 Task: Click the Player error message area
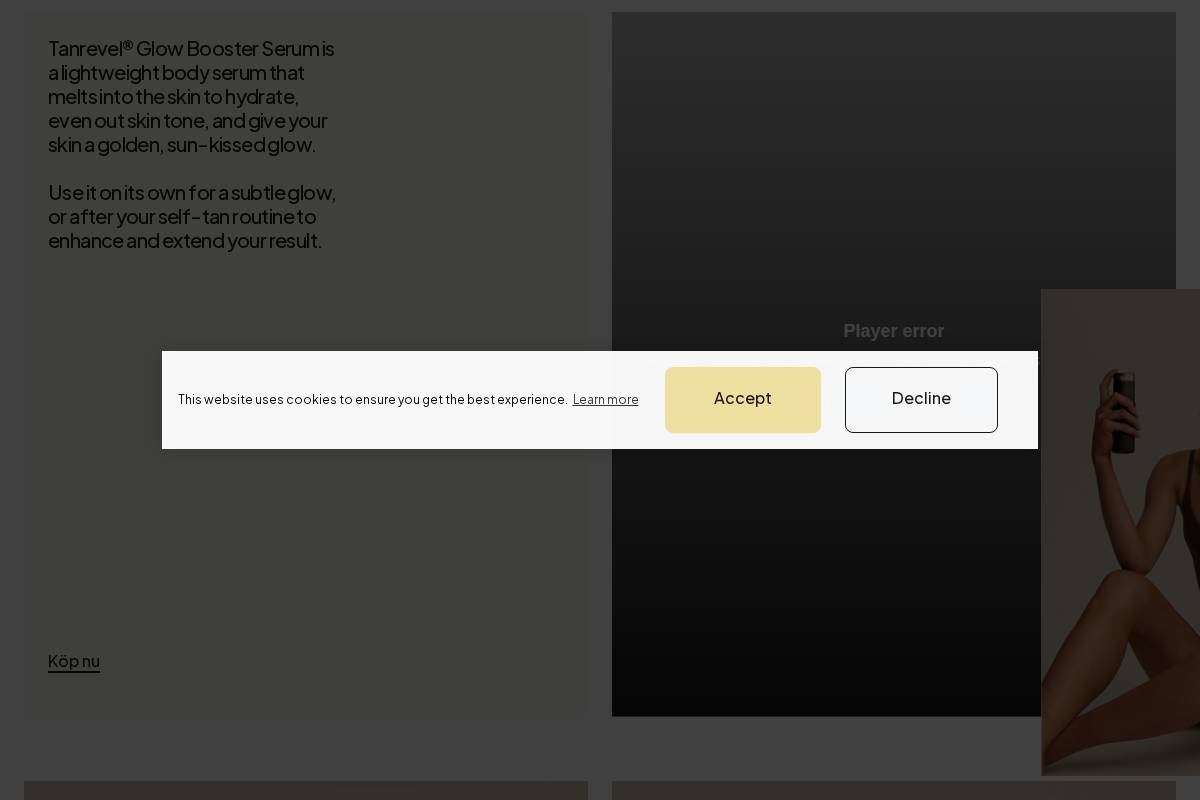(893, 331)
